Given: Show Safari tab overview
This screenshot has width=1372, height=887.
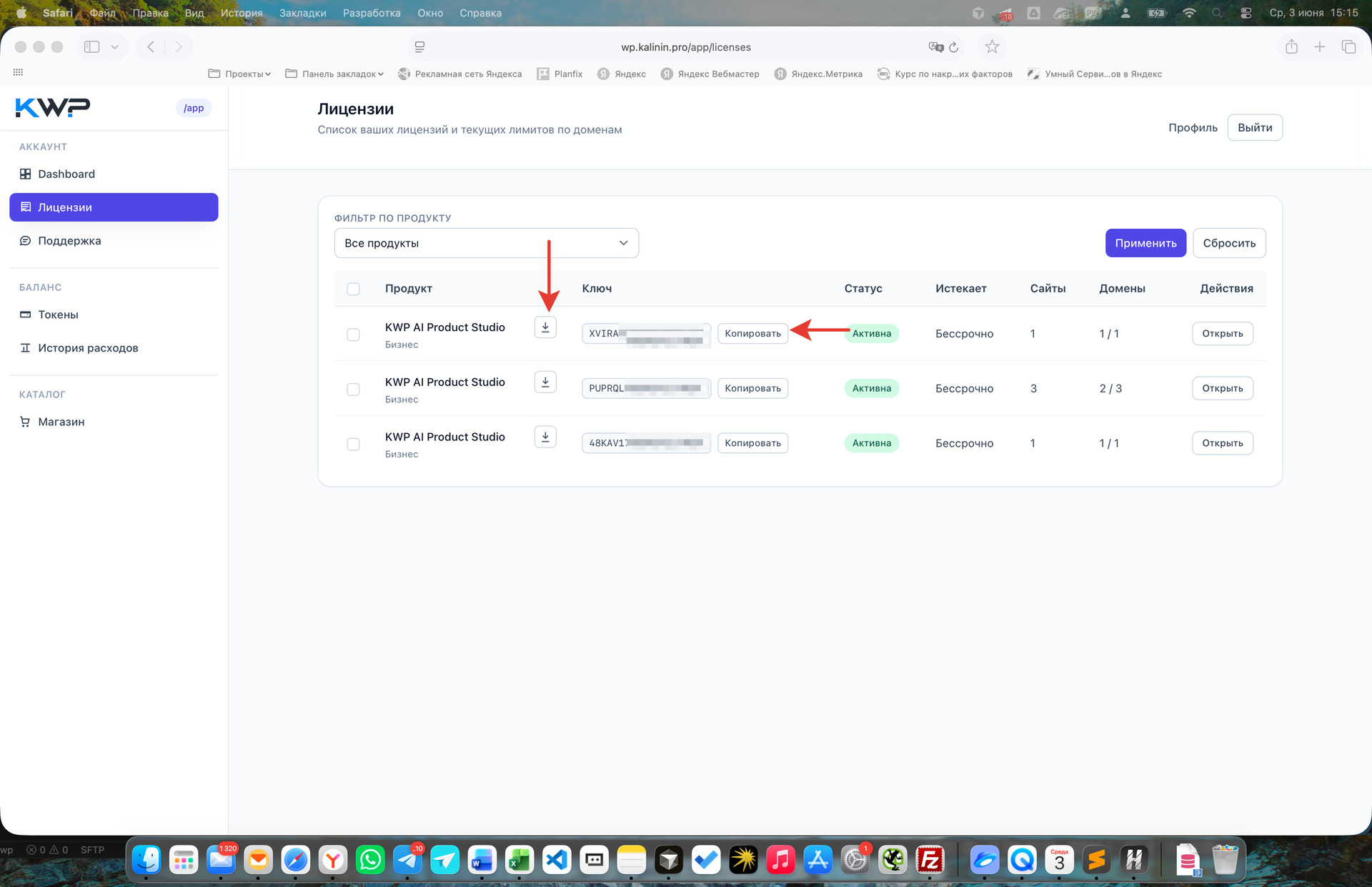Looking at the screenshot, I should [1349, 46].
